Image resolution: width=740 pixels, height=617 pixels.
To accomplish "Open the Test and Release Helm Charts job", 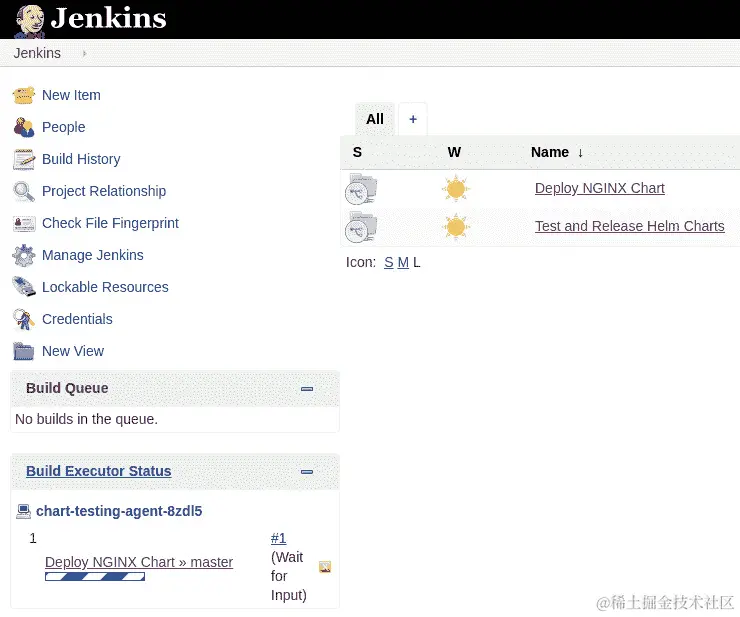I will (630, 226).
